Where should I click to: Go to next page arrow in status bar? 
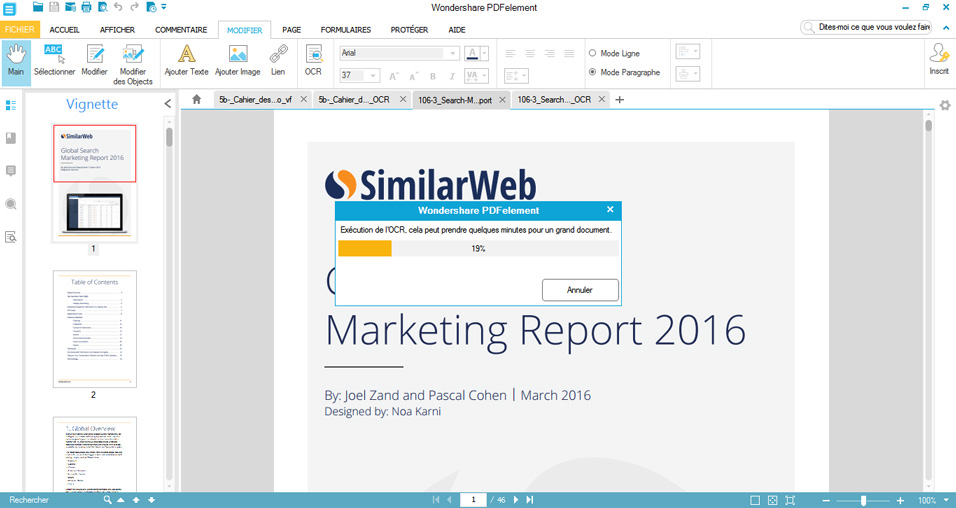pos(516,500)
